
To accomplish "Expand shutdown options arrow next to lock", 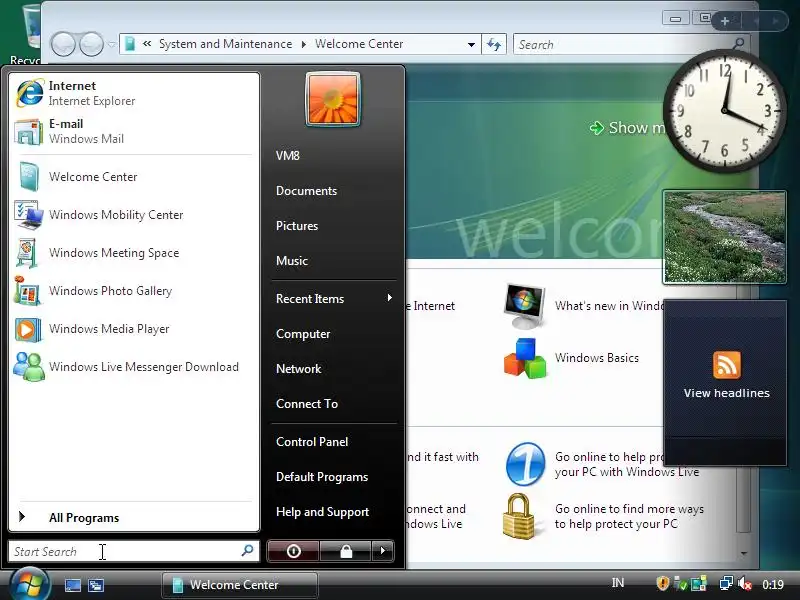I will [x=383, y=551].
